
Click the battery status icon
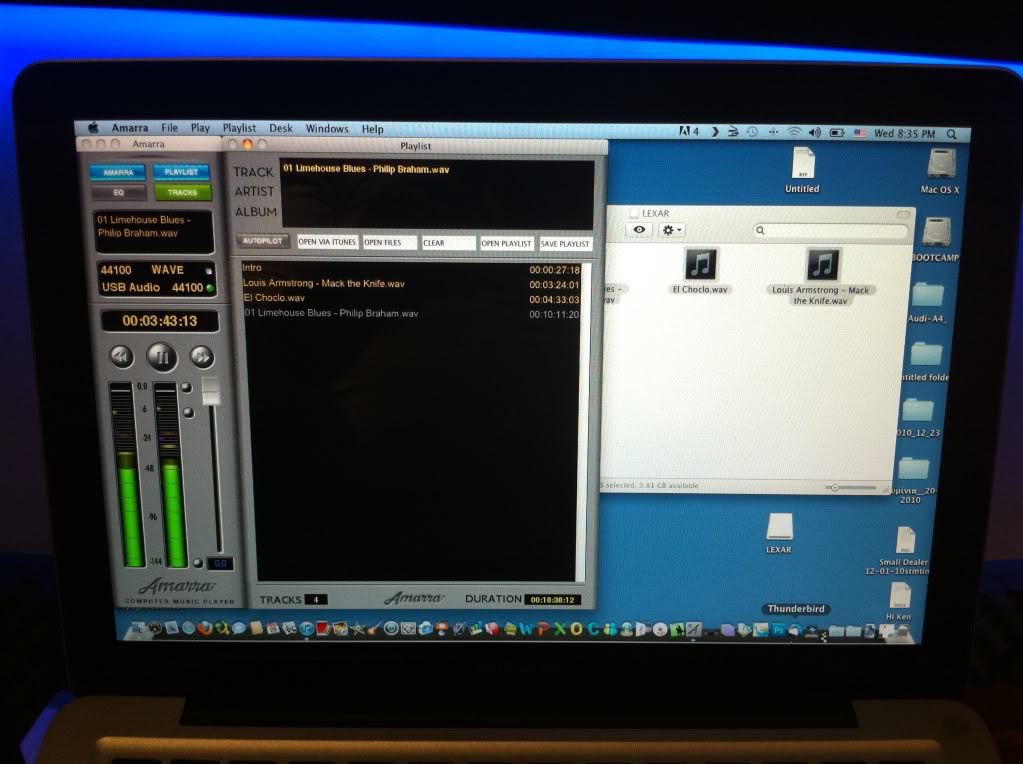(x=837, y=132)
